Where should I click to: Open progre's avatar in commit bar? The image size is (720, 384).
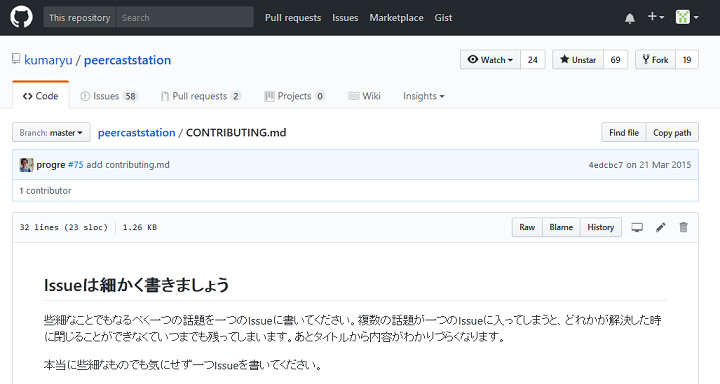pos(26,165)
